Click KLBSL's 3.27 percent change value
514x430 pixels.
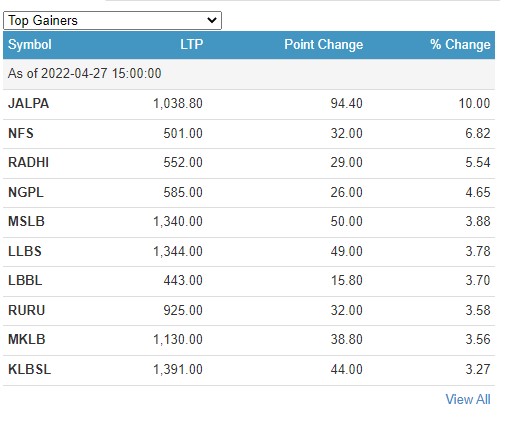click(478, 369)
